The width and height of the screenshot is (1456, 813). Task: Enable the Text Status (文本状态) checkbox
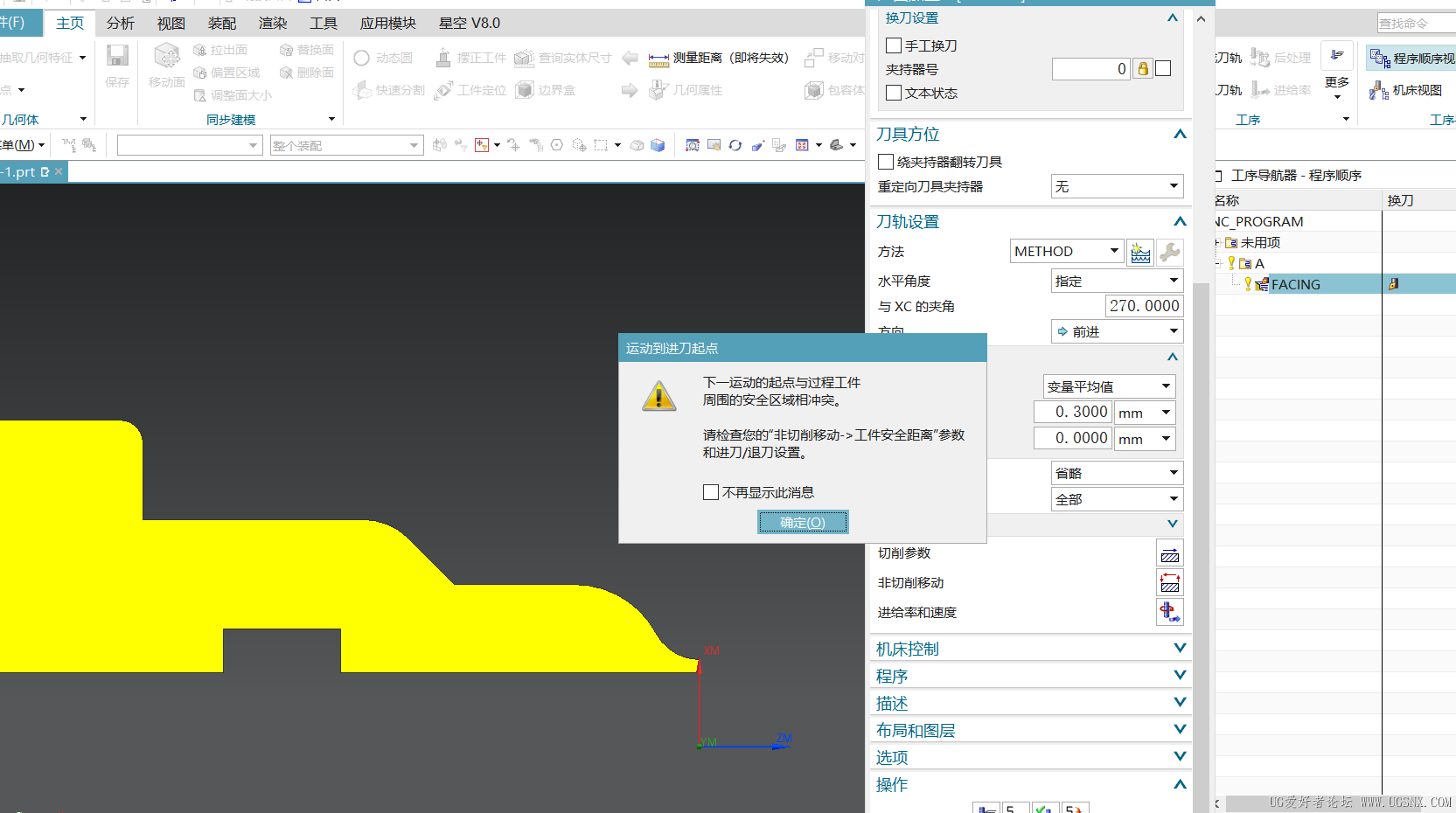pyautogui.click(x=894, y=93)
